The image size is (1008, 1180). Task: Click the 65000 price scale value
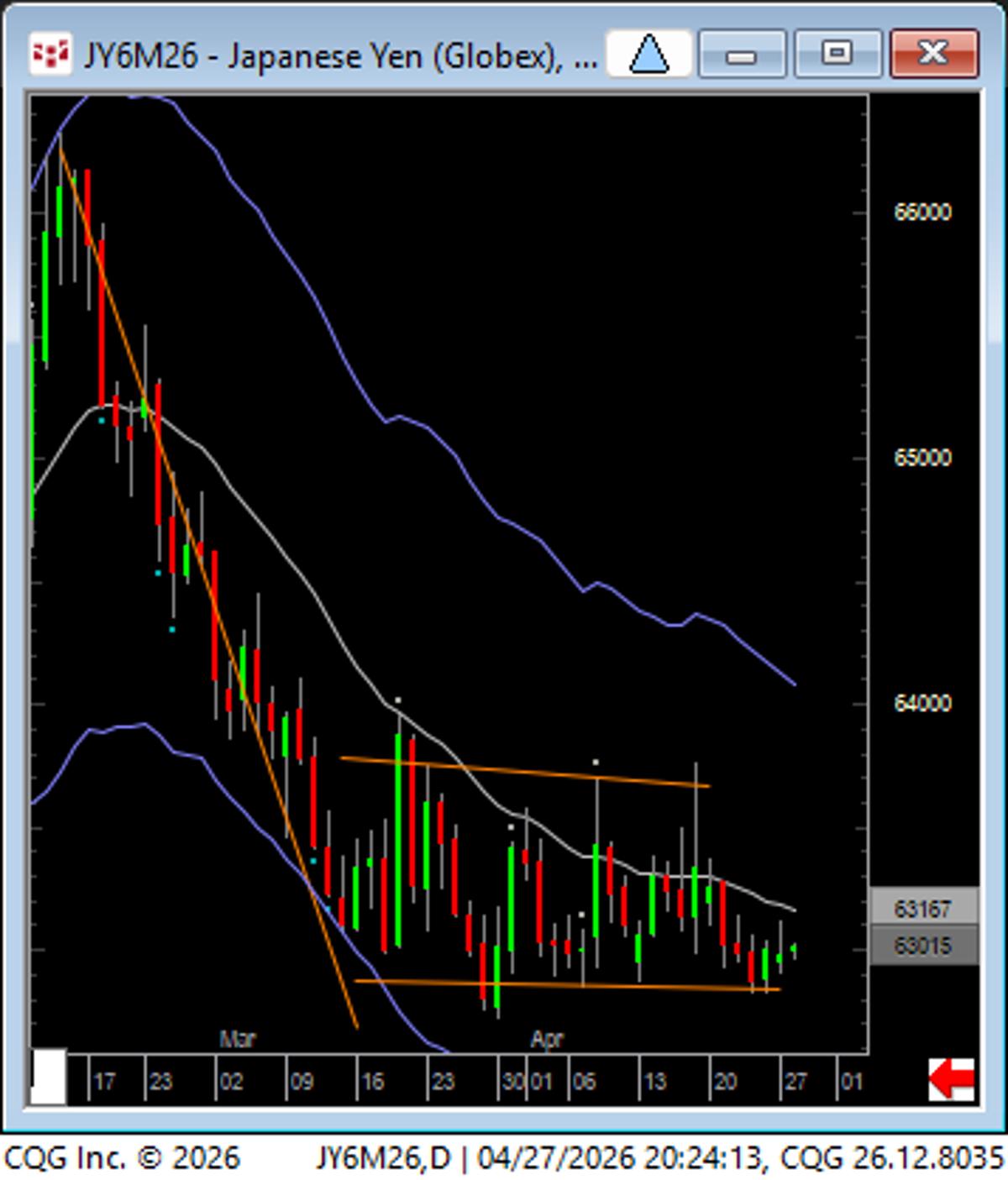coord(922,458)
